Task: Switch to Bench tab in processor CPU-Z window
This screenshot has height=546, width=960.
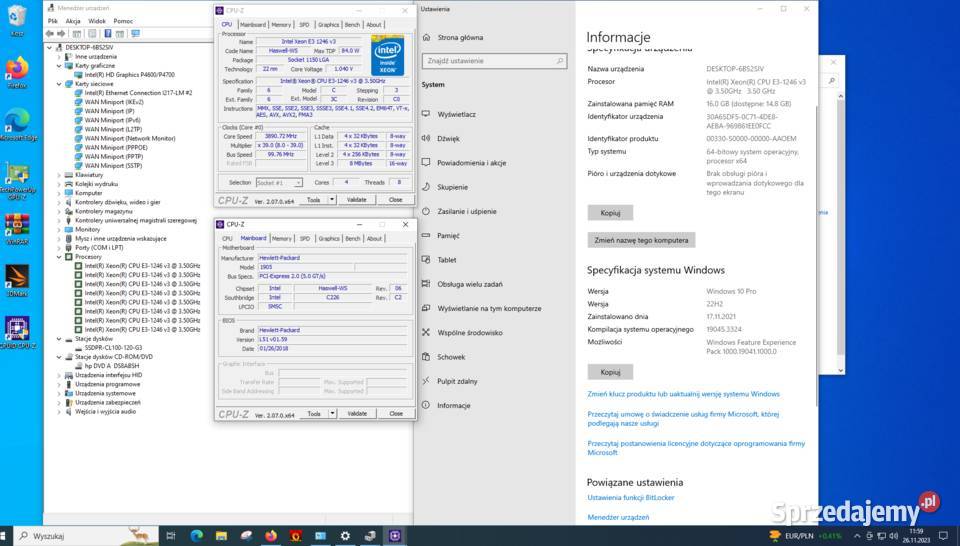Action: pyautogui.click(x=352, y=24)
